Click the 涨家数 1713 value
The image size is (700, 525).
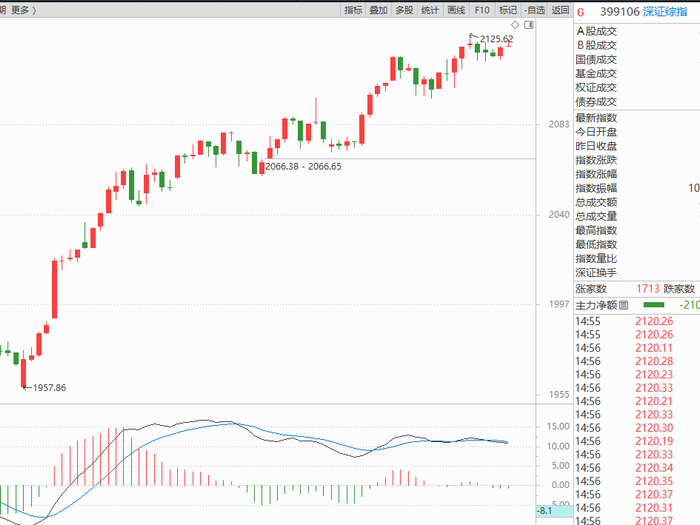point(648,289)
